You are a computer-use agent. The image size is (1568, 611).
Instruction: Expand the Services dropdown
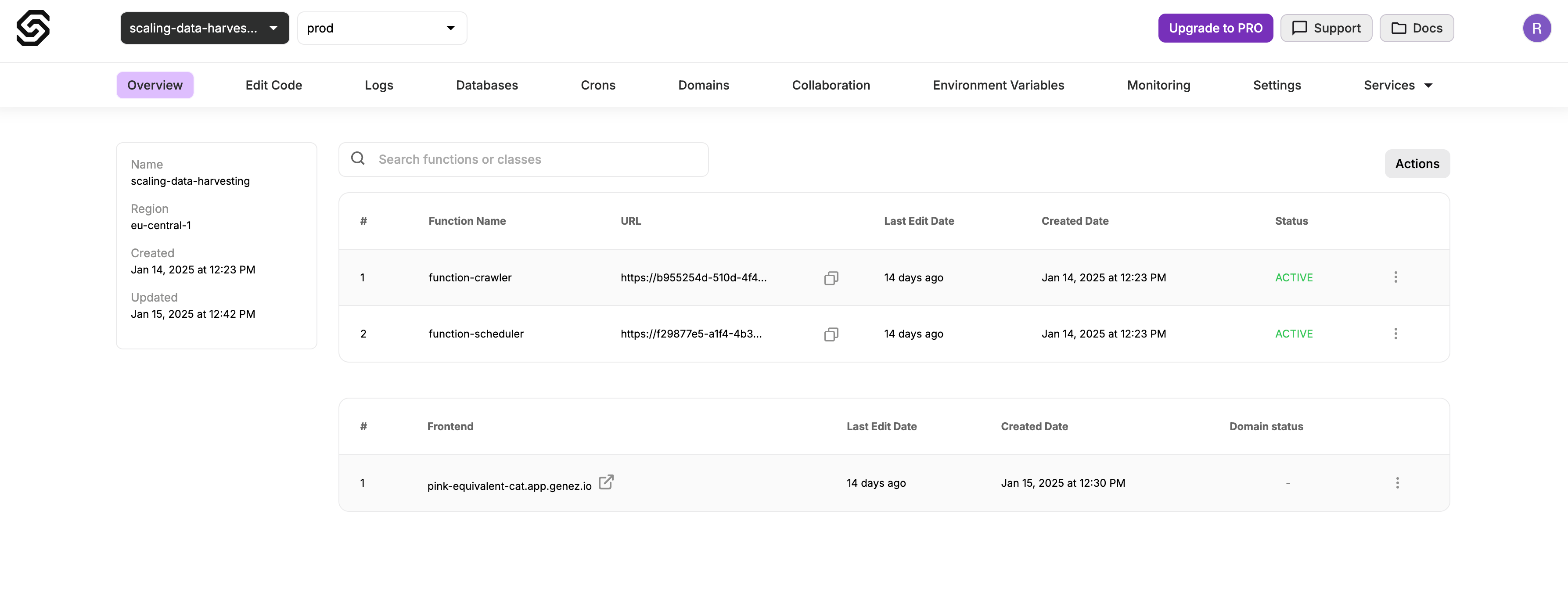(x=1398, y=85)
